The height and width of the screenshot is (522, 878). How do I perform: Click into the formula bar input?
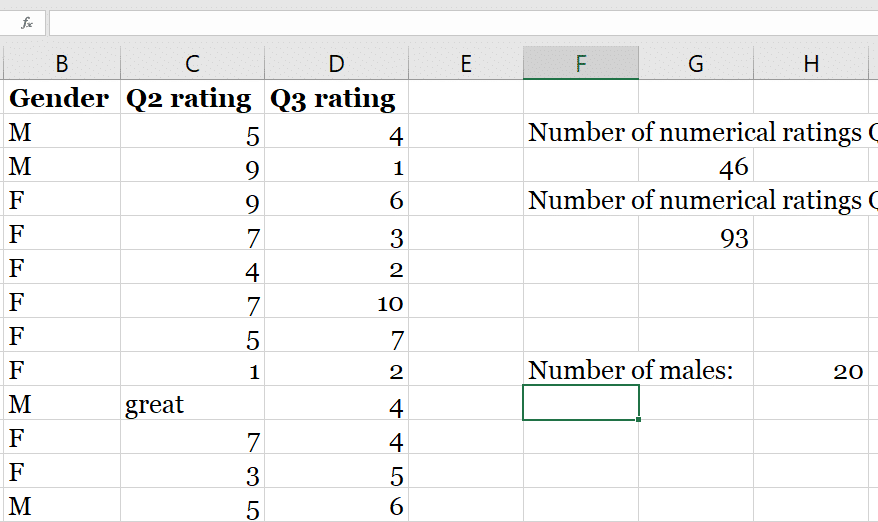coord(464,24)
